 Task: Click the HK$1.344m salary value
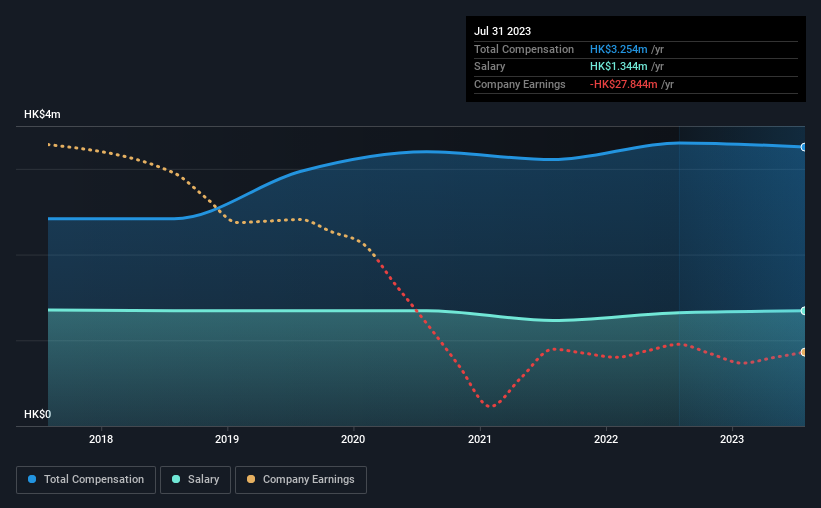pos(618,67)
